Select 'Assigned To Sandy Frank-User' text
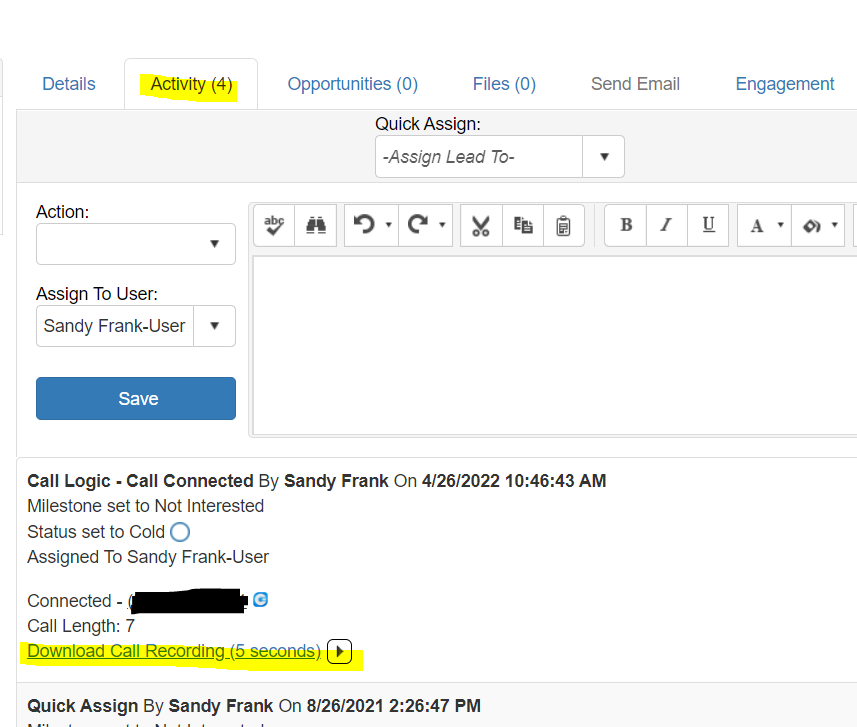This screenshot has height=727, width=857. click(x=148, y=557)
